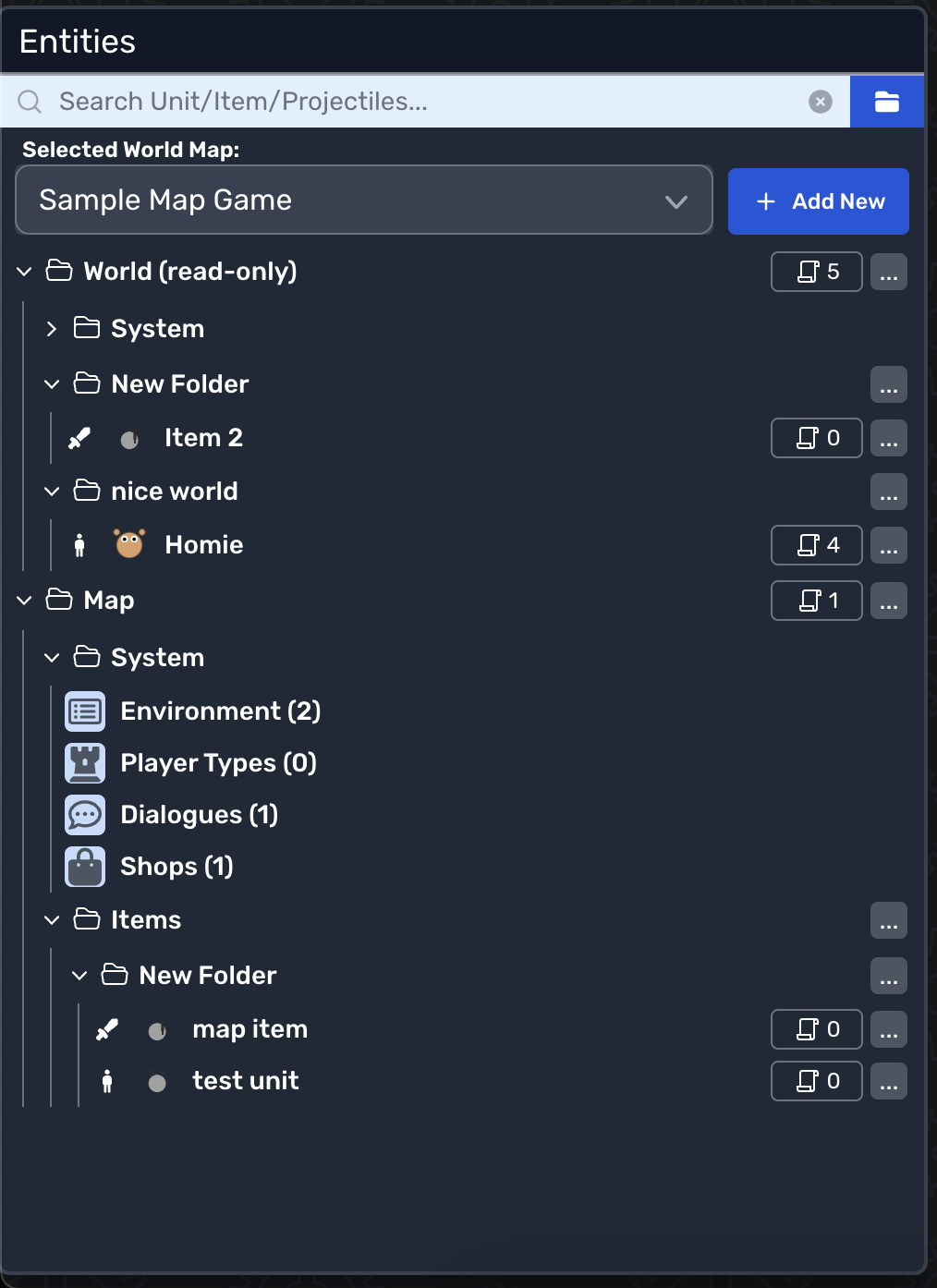
Task: Click the Environment (2) list icon
Action: tap(85, 711)
